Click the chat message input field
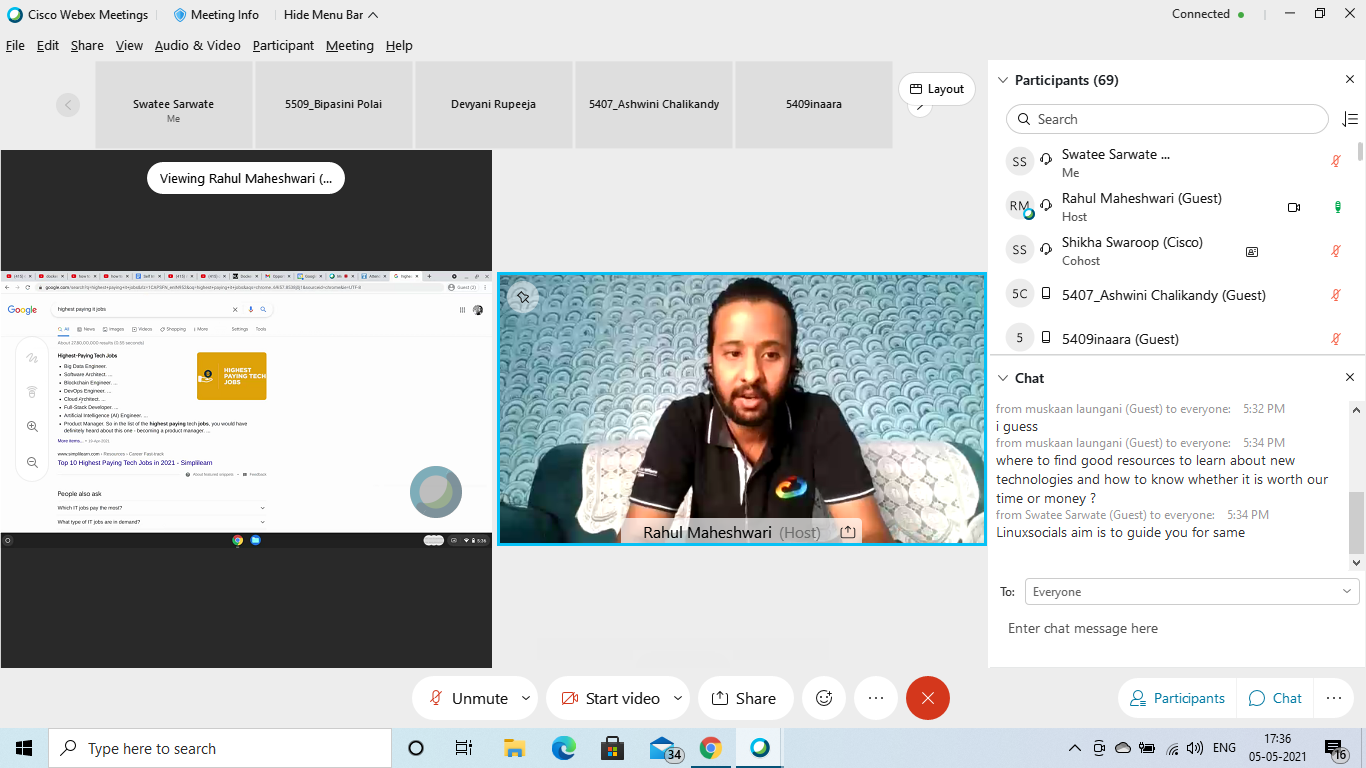This screenshot has width=1366, height=768. coord(1175,629)
